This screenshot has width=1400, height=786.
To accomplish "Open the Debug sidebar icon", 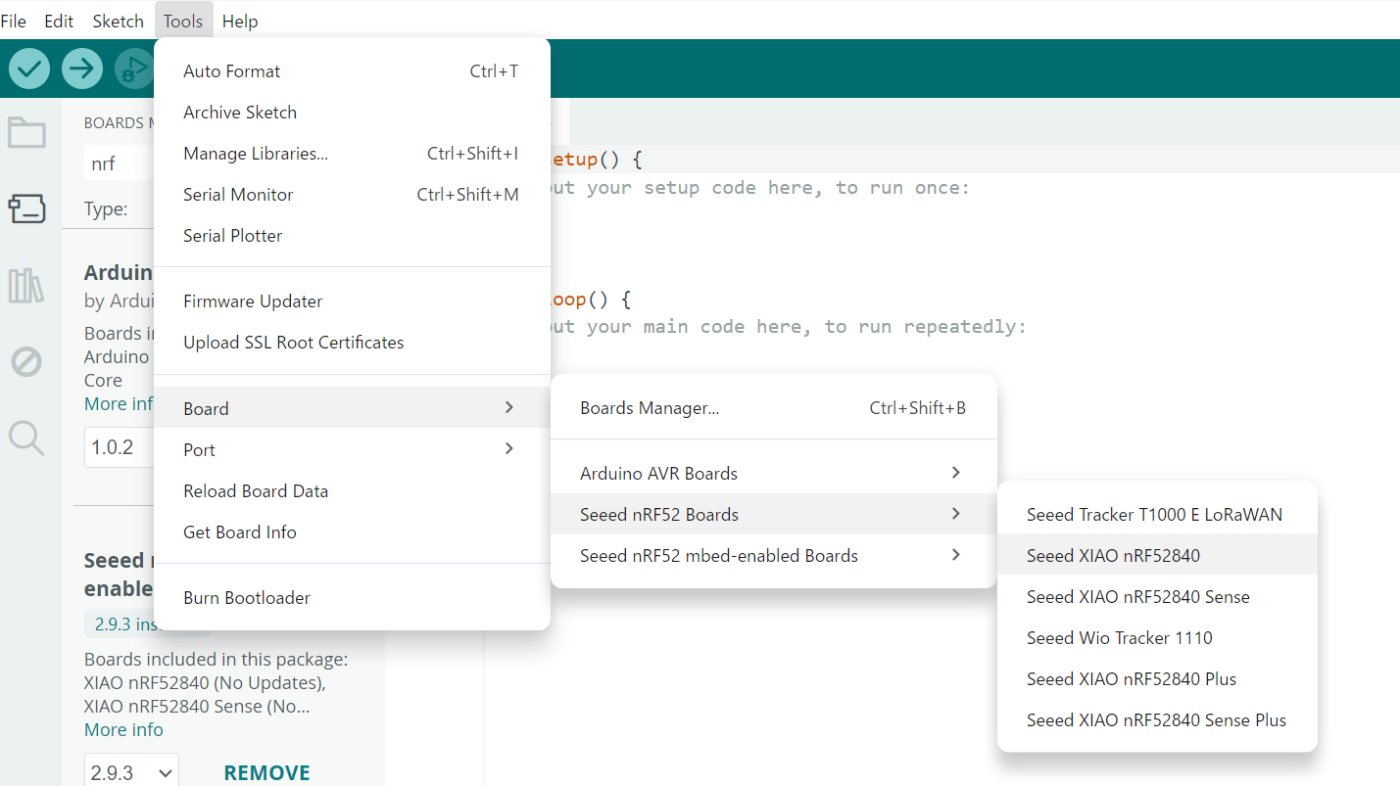I will click(x=27, y=361).
